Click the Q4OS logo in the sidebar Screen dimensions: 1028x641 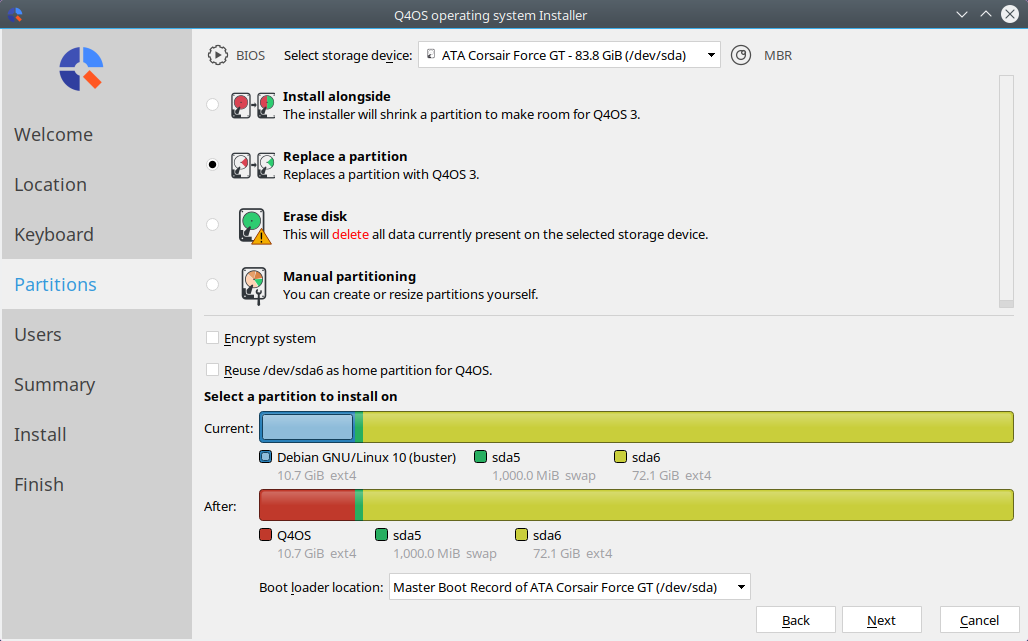click(x=81, y=68)
